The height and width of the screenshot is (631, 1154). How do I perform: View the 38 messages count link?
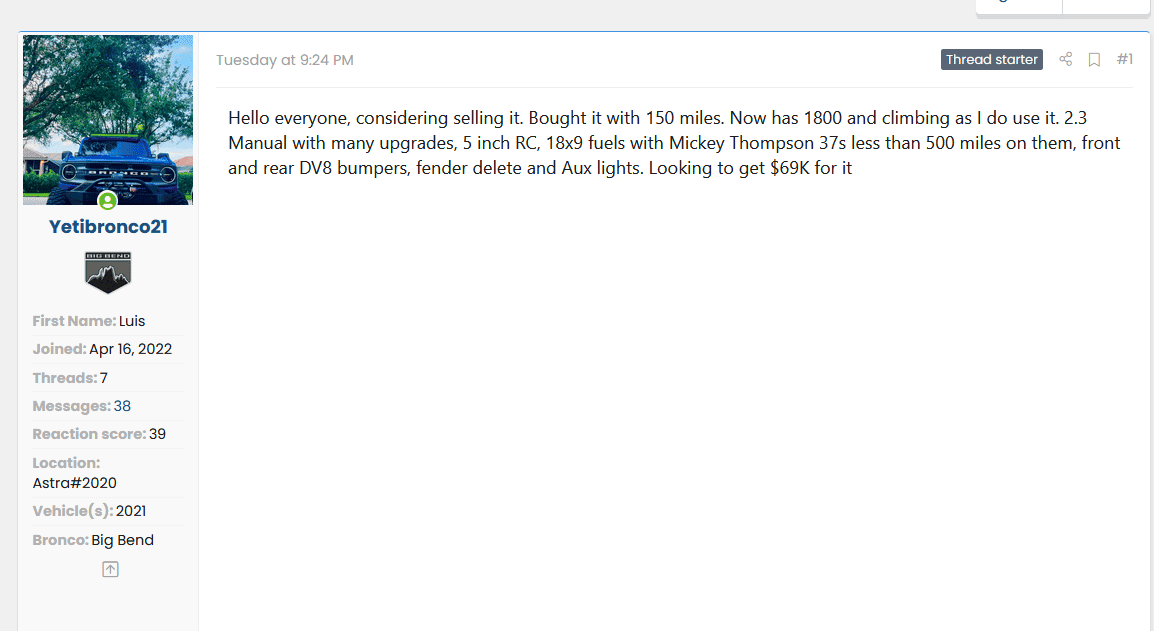[122, 406]
